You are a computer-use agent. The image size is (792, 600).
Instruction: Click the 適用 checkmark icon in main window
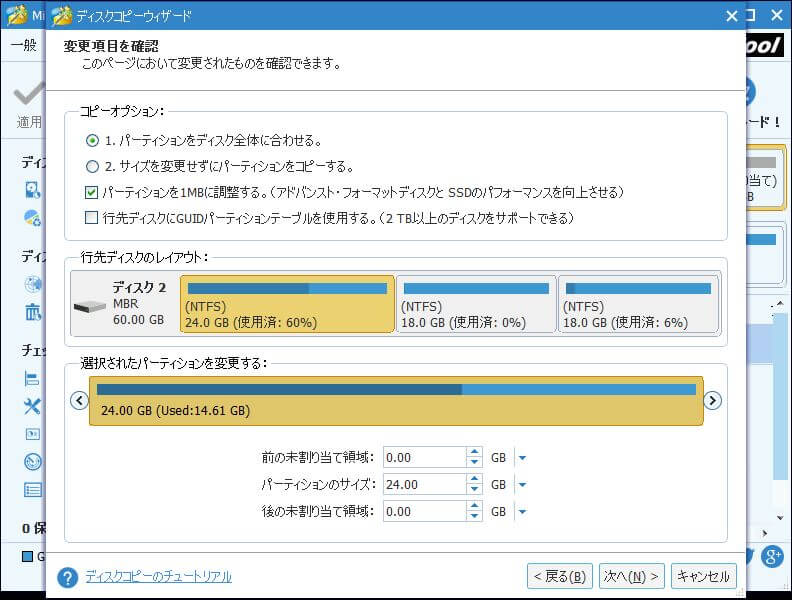(x=29, y=94)
